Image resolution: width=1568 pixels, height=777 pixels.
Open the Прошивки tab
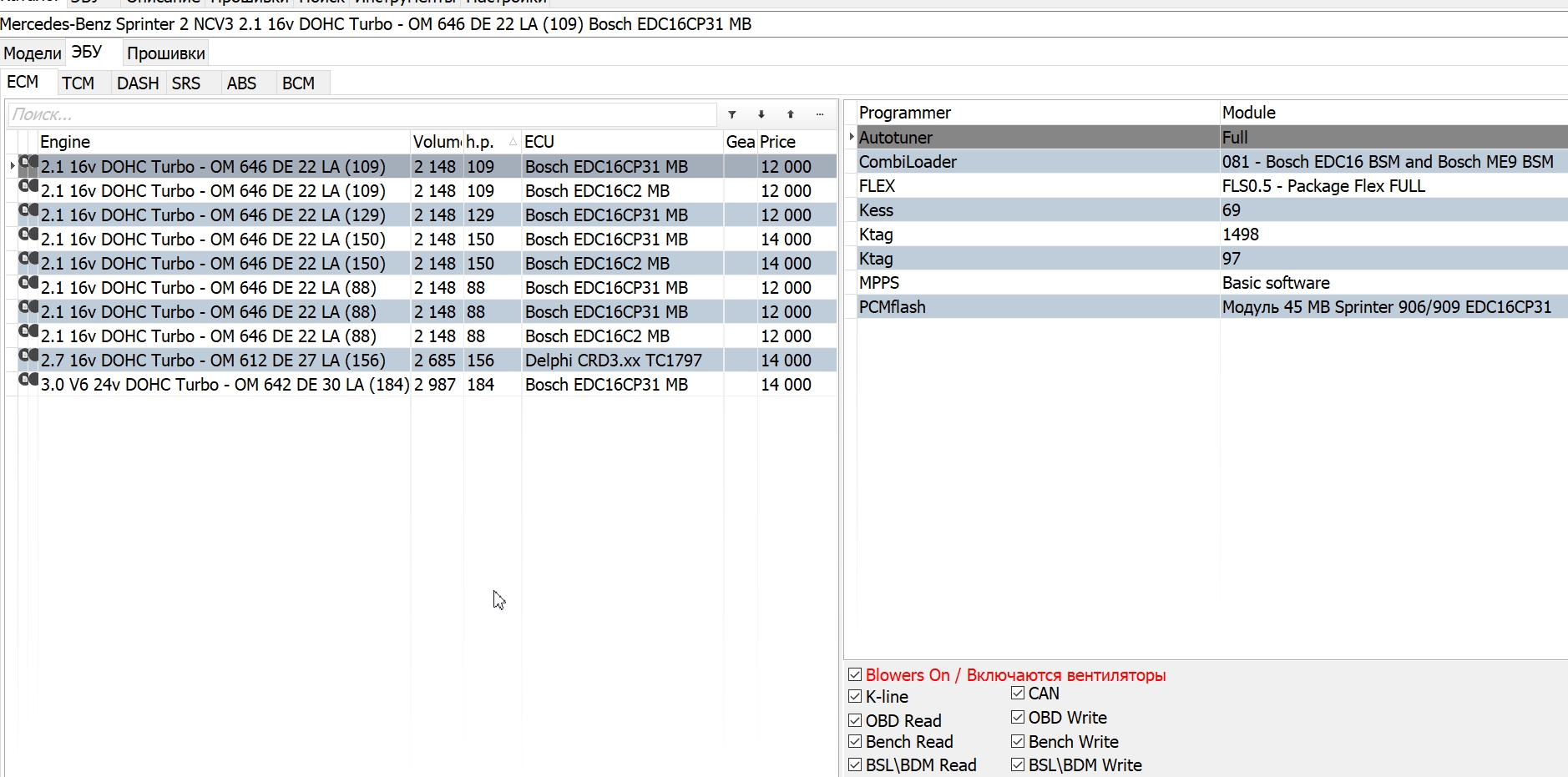pos(165,53)
